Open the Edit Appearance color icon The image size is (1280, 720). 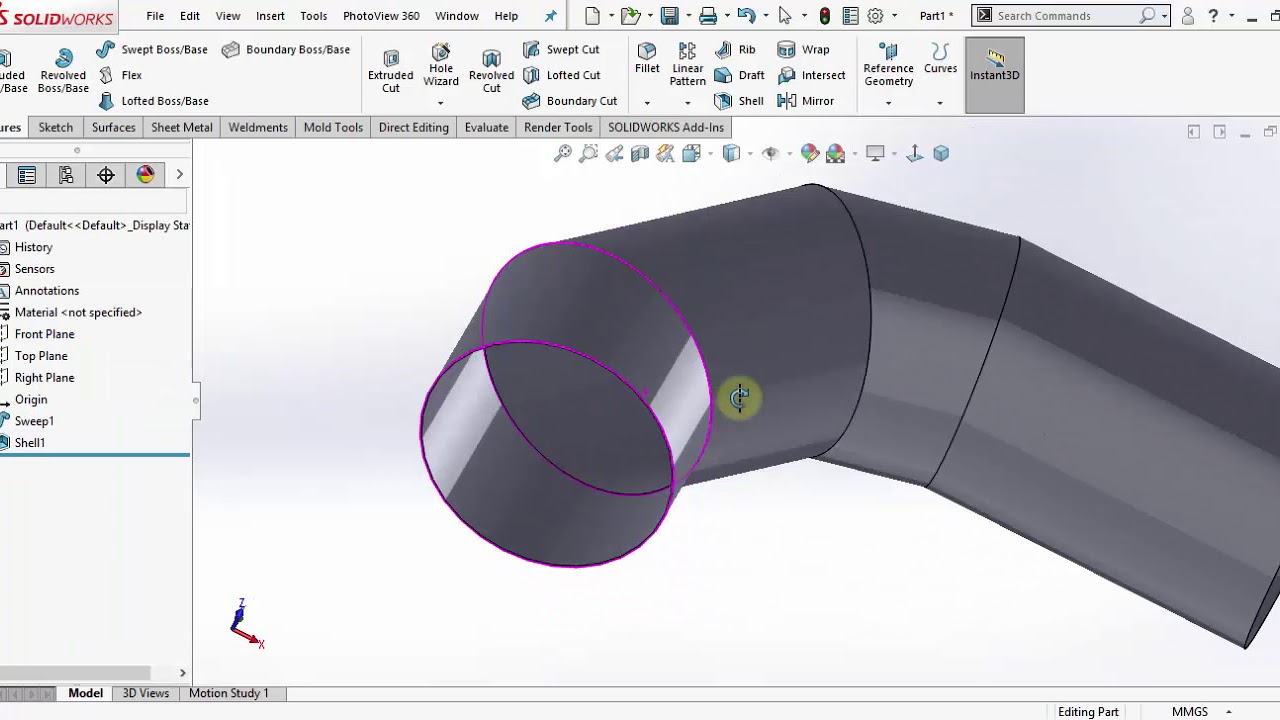point(810,153)
